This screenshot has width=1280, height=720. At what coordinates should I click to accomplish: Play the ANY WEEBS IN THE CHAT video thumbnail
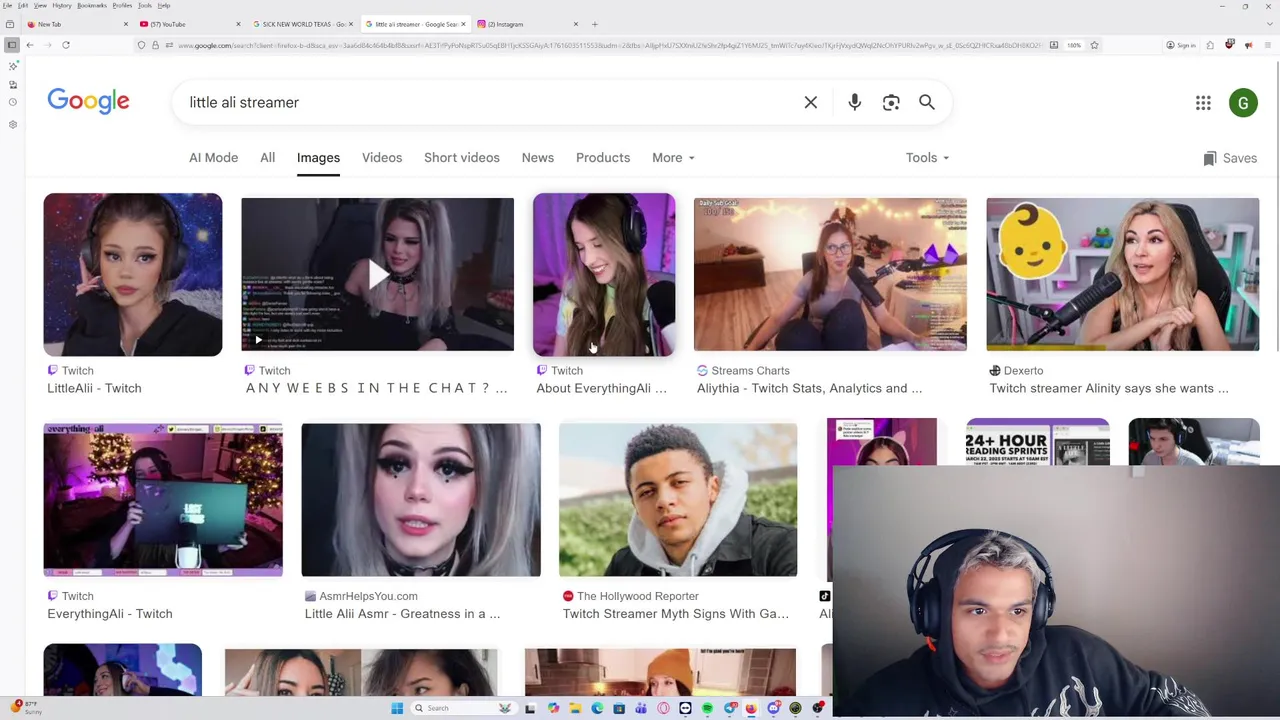click(x=377, y=275)
